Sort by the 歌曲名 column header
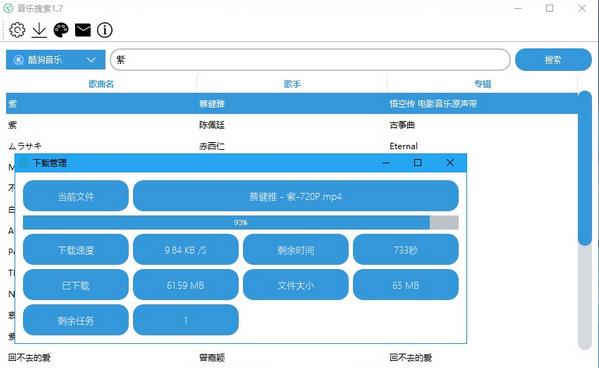This screenshot has width=599, height=368. [x=101, y=84]
